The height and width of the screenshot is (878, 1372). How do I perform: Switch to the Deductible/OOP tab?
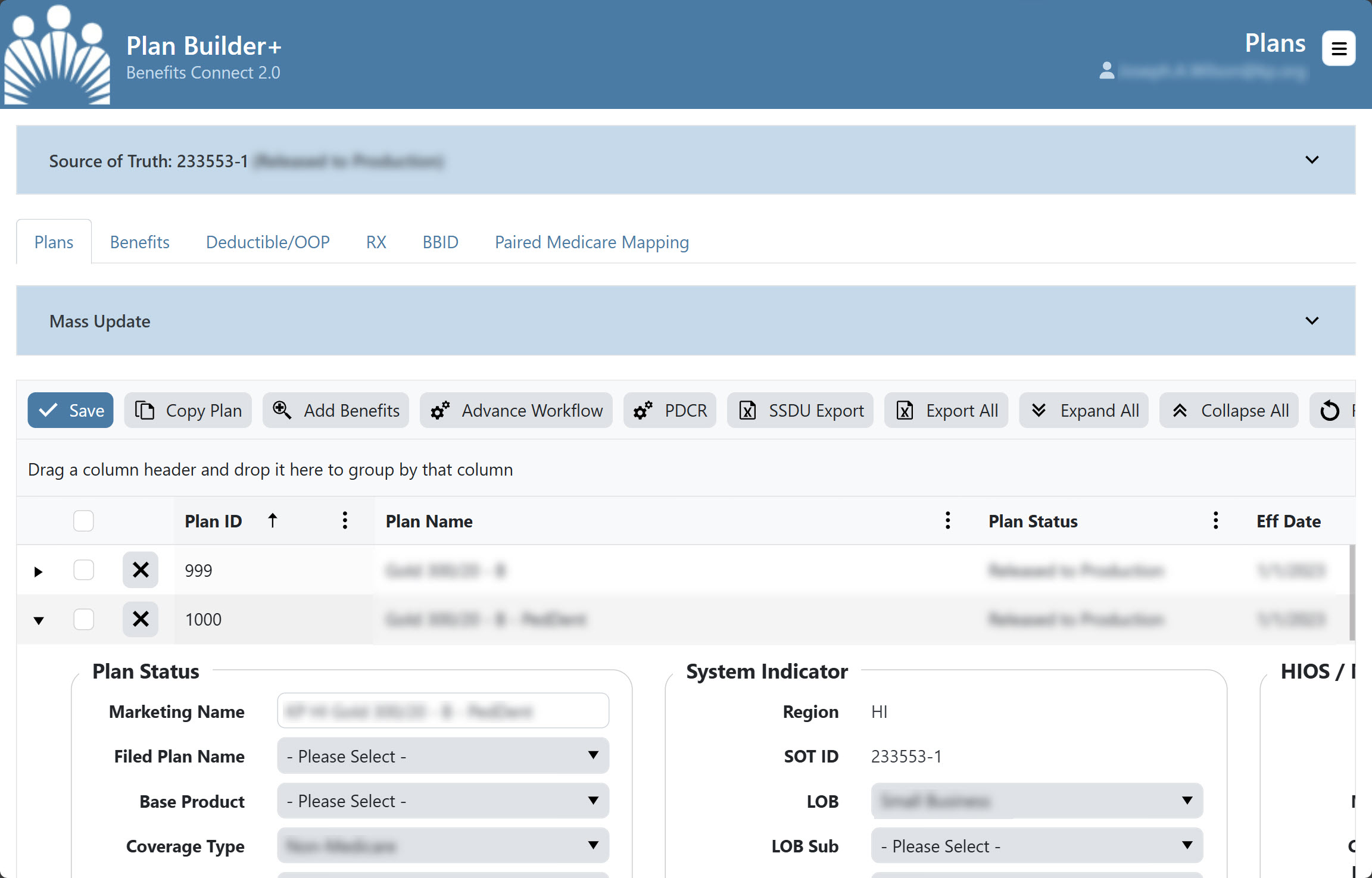pos(268,241)
